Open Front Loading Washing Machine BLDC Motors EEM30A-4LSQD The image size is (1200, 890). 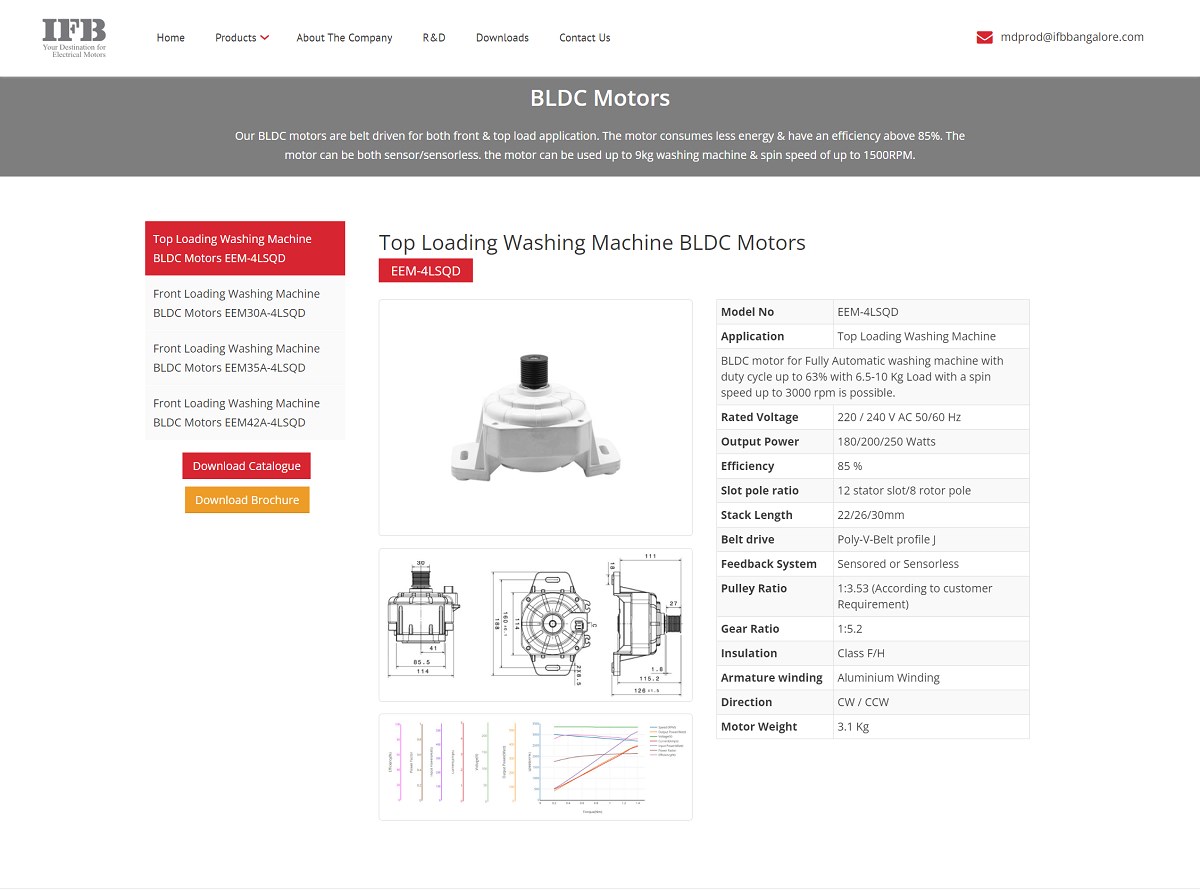pyautogui.click(x=246, y=303)
